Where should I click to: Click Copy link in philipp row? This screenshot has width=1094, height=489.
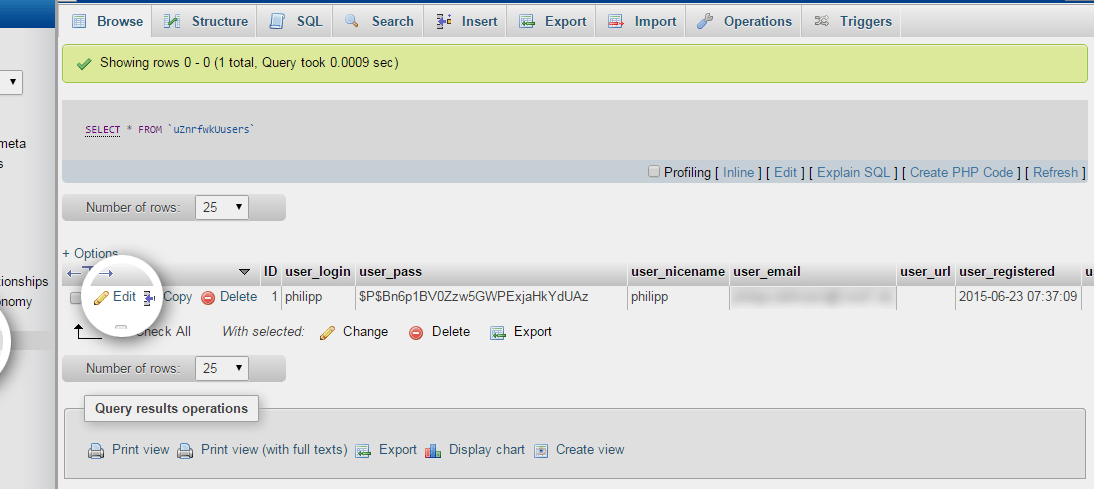point(177,297)
